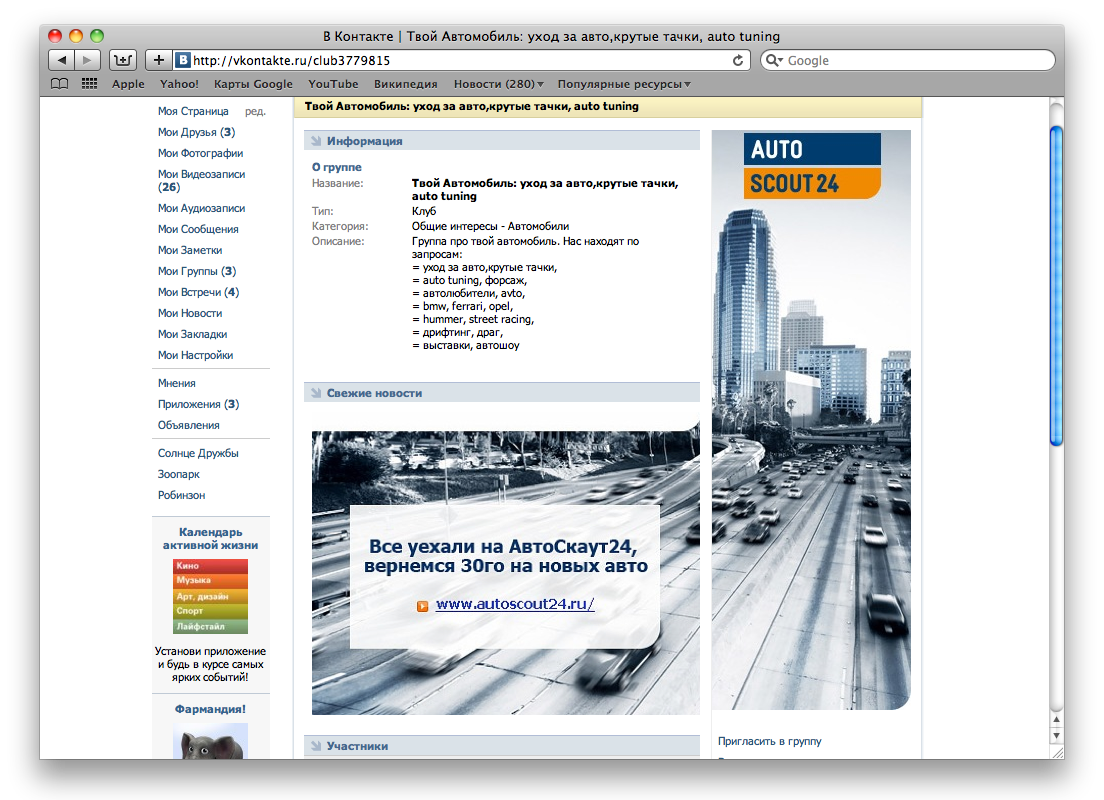Launch the Зоопарк app
This screenshot has height=800, width=1104.
tap(179, 474)
